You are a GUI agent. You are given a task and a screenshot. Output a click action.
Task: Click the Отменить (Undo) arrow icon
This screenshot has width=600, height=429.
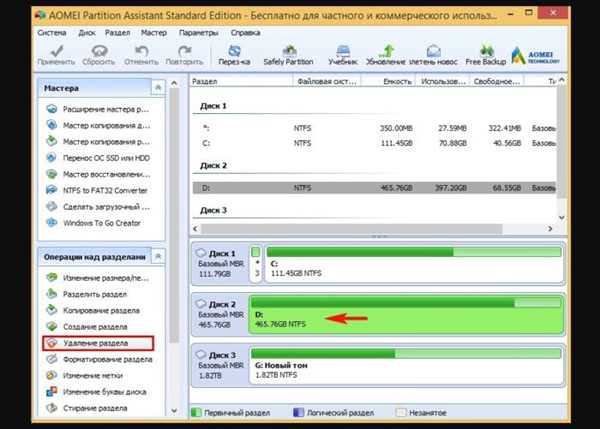(x=142, y=51)
